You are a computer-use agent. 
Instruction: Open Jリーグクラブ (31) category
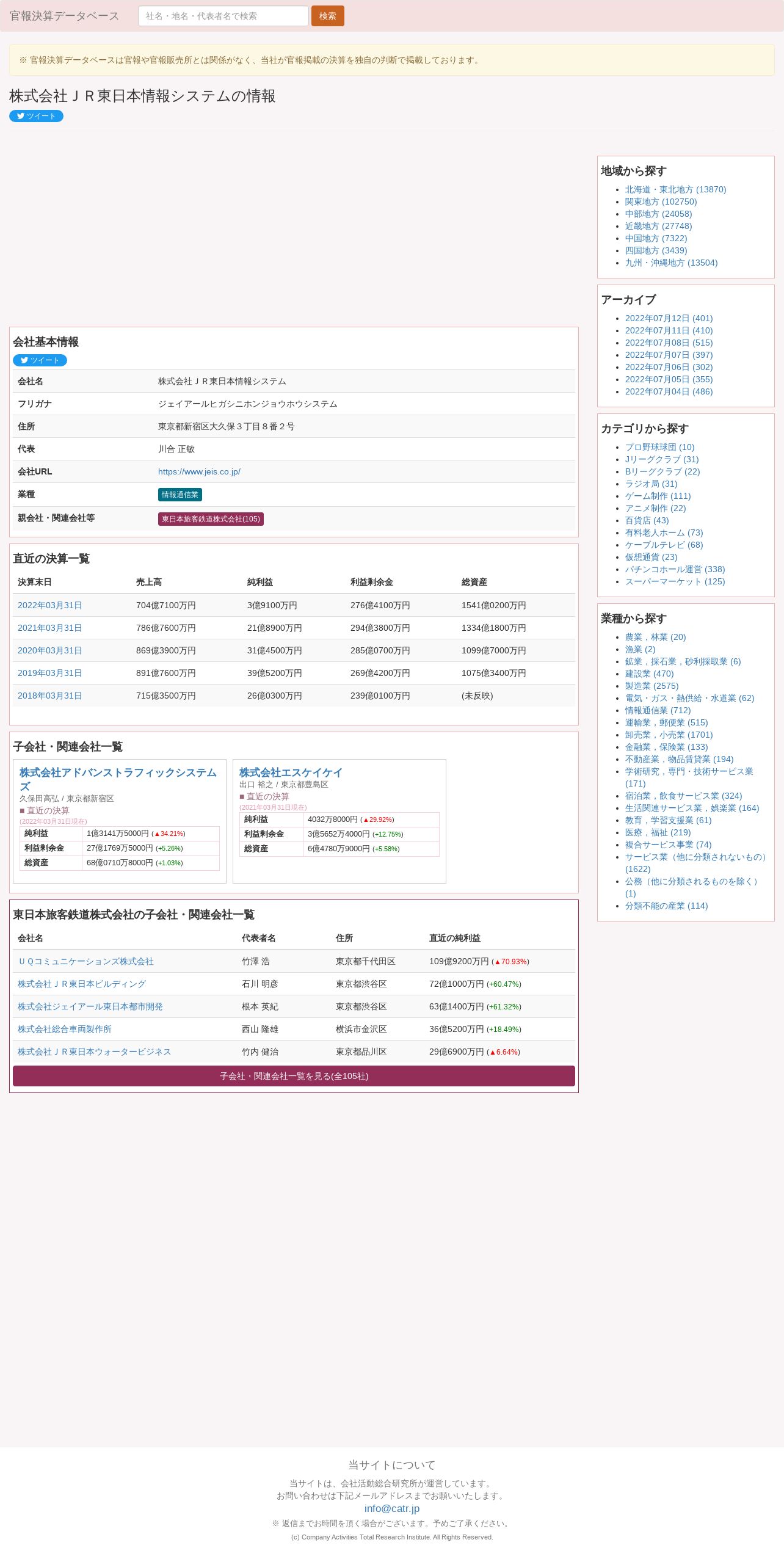662,459
